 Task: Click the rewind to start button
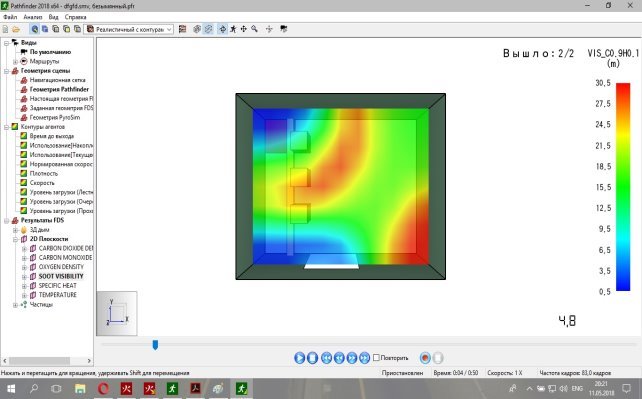pyautogui.click(x=326, y=358)
